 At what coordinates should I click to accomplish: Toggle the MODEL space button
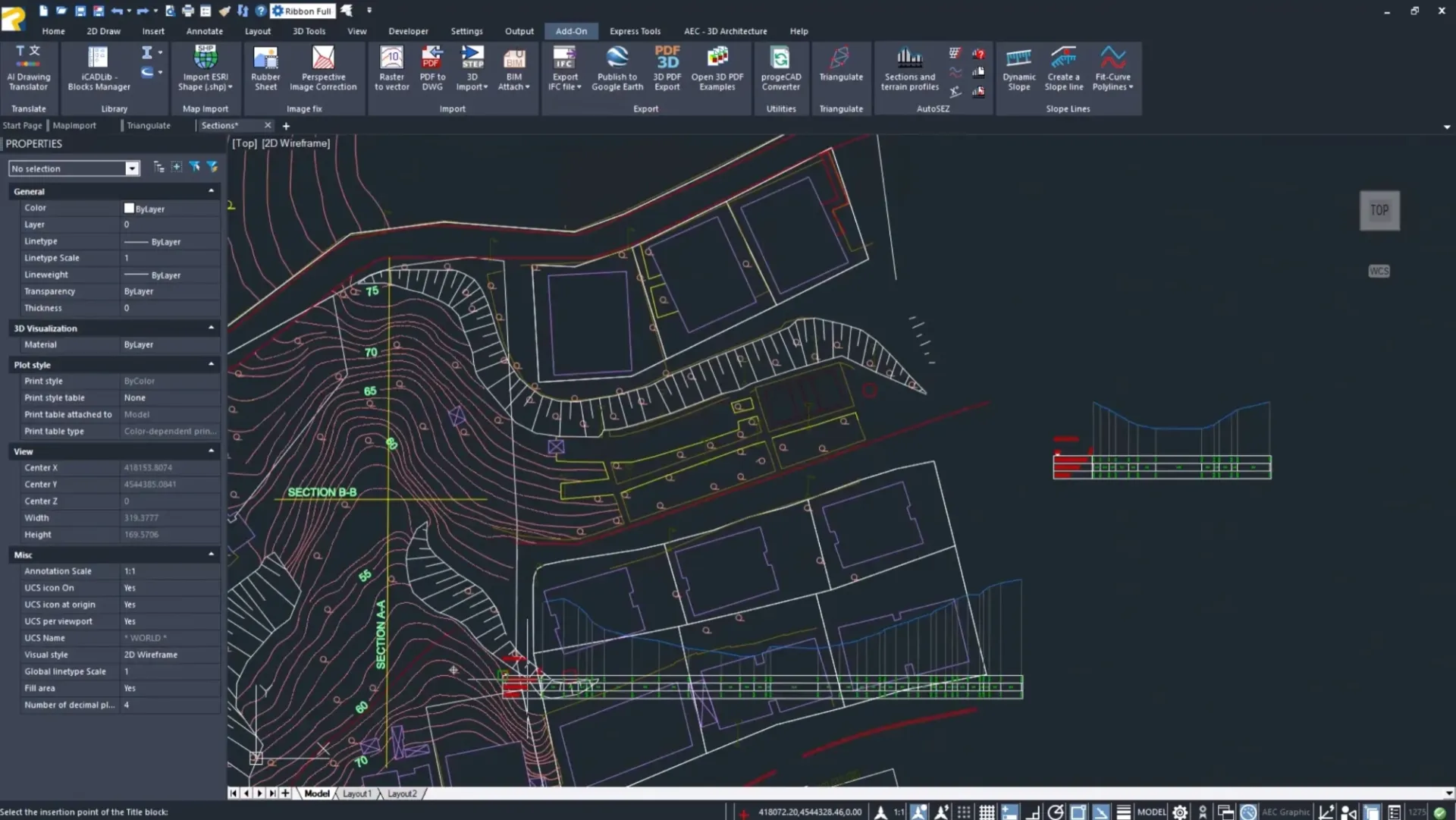(1153, 811)
